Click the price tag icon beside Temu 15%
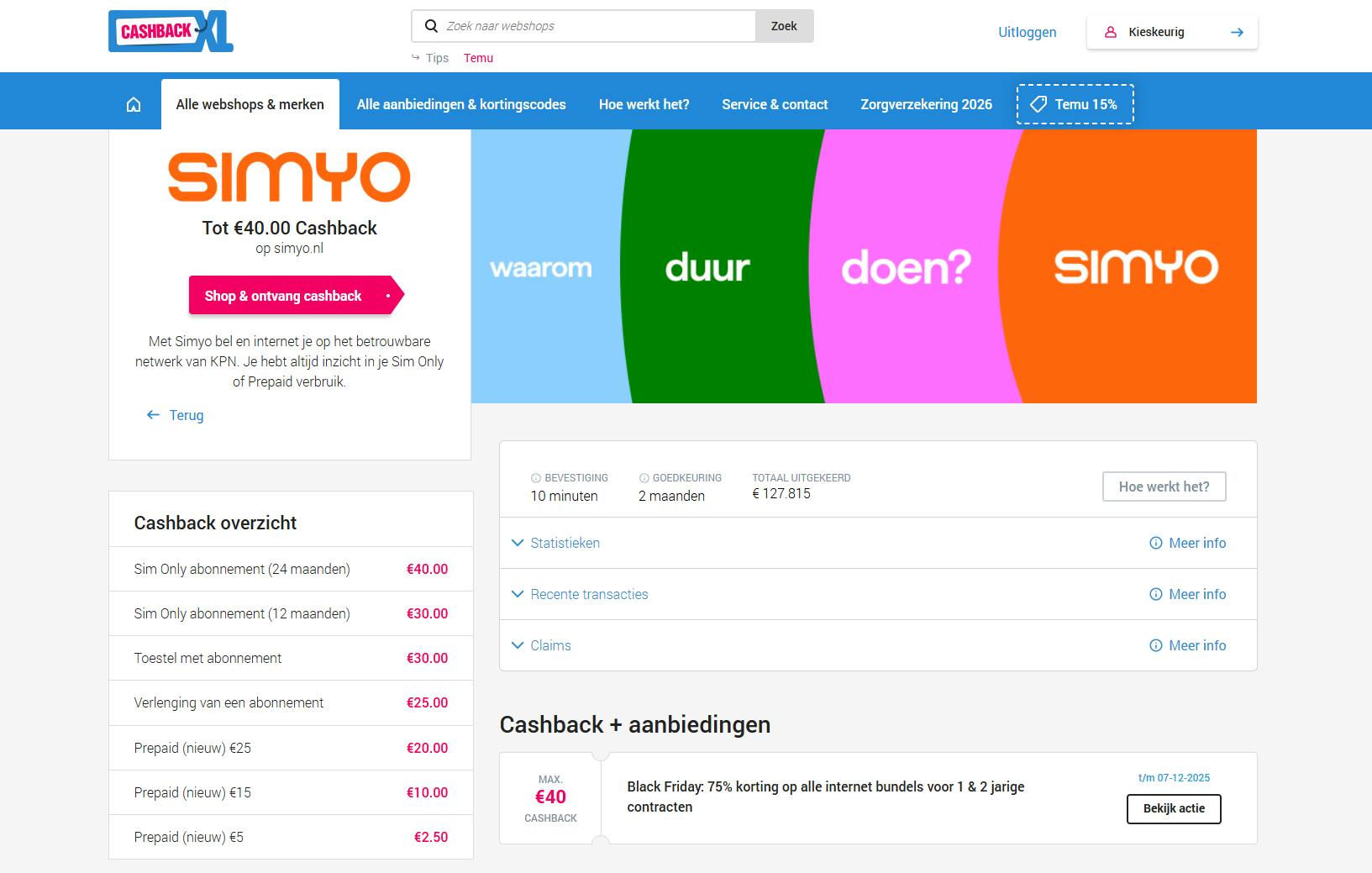Image resolution: width=1372 pixels, height=873 pixels. click(x=1038, y=104)
